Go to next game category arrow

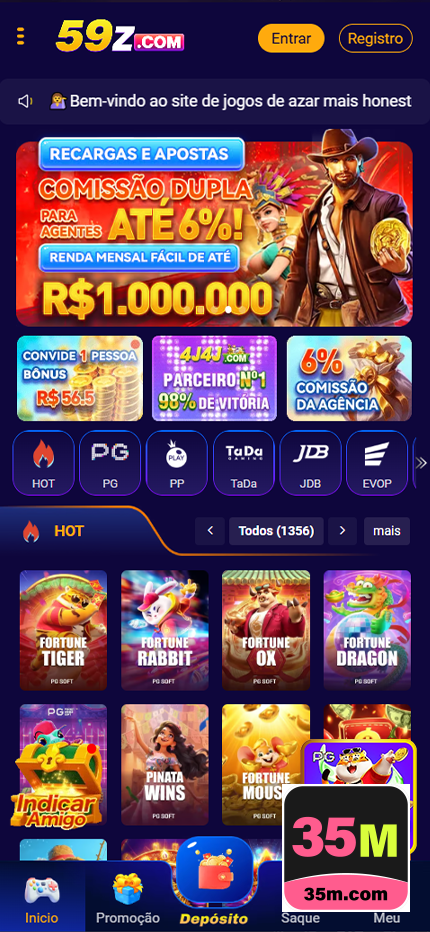(342, 531)
